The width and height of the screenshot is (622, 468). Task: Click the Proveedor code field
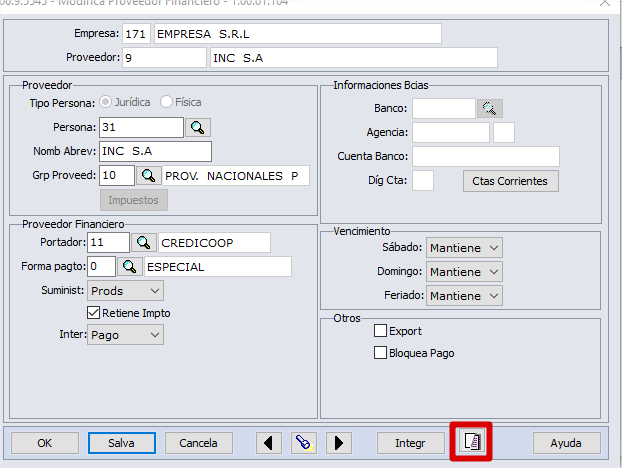point(164,58)
